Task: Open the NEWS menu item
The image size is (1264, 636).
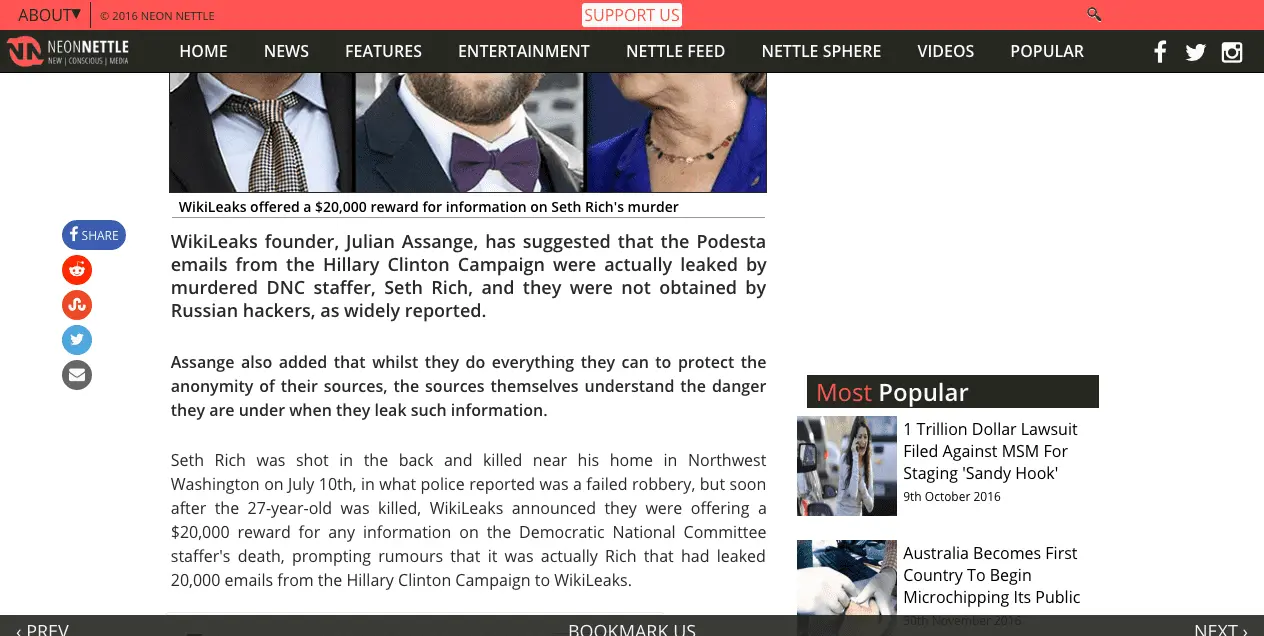Action: [x=286, y=51]
